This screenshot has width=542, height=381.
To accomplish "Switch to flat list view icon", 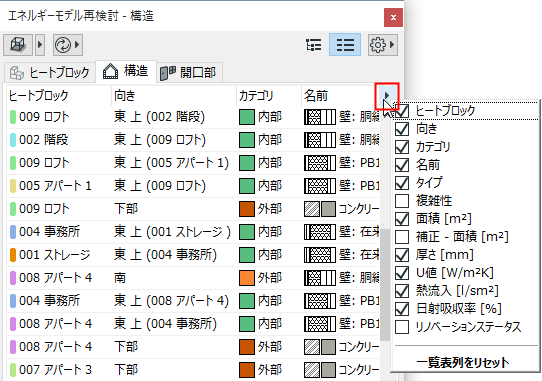I will tap(345, 45).
